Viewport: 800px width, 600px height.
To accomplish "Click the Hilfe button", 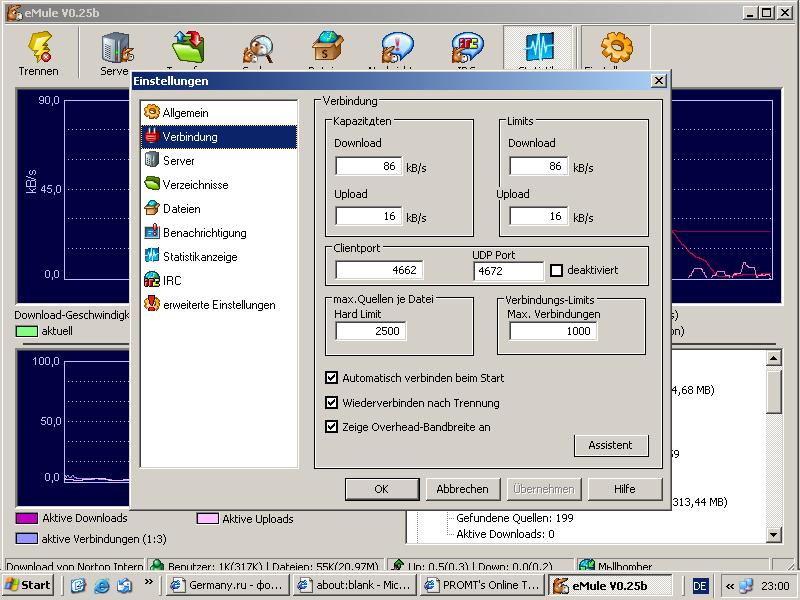I will (625, 489).
